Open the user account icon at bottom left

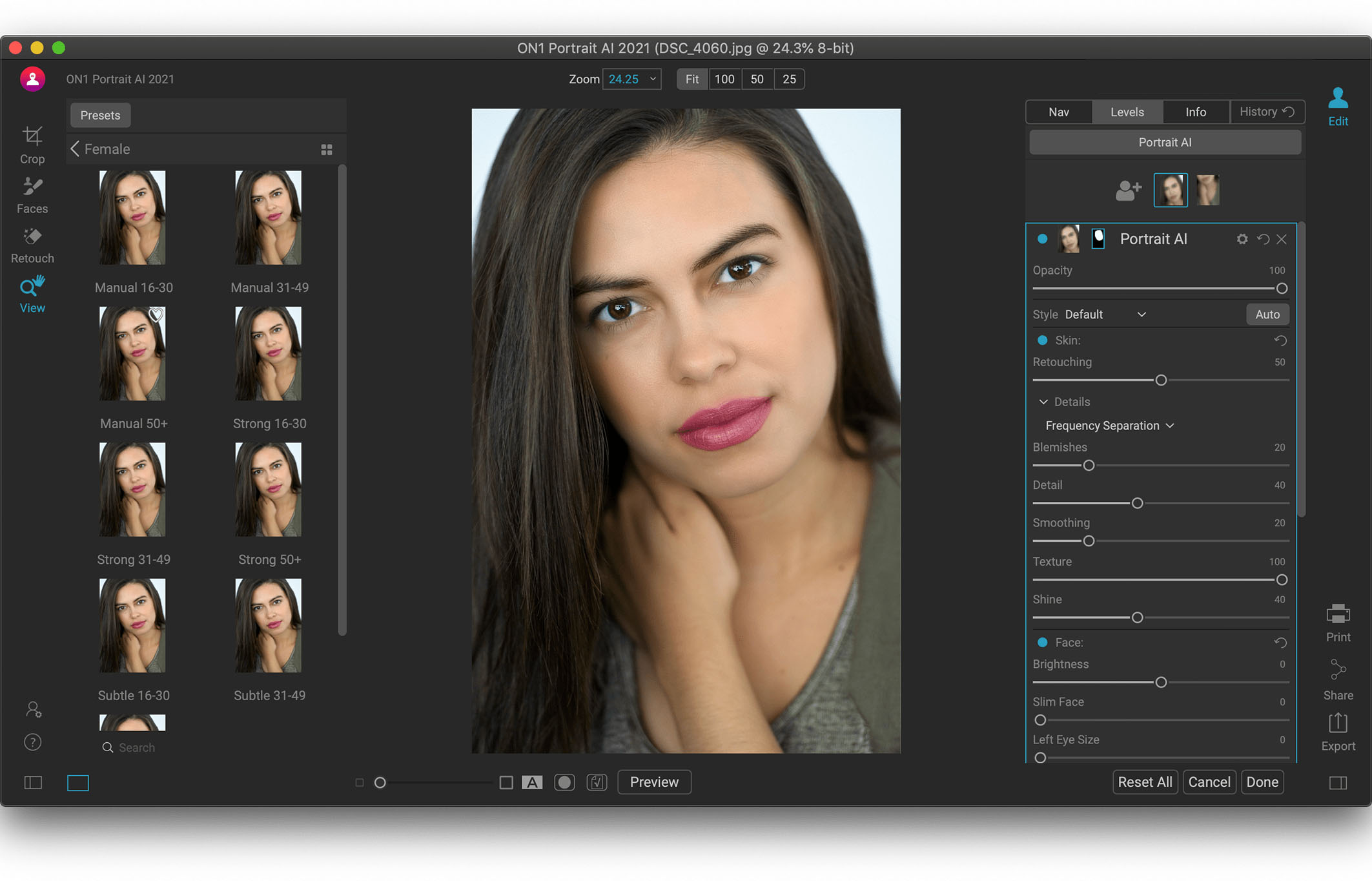tap(34, 710)
